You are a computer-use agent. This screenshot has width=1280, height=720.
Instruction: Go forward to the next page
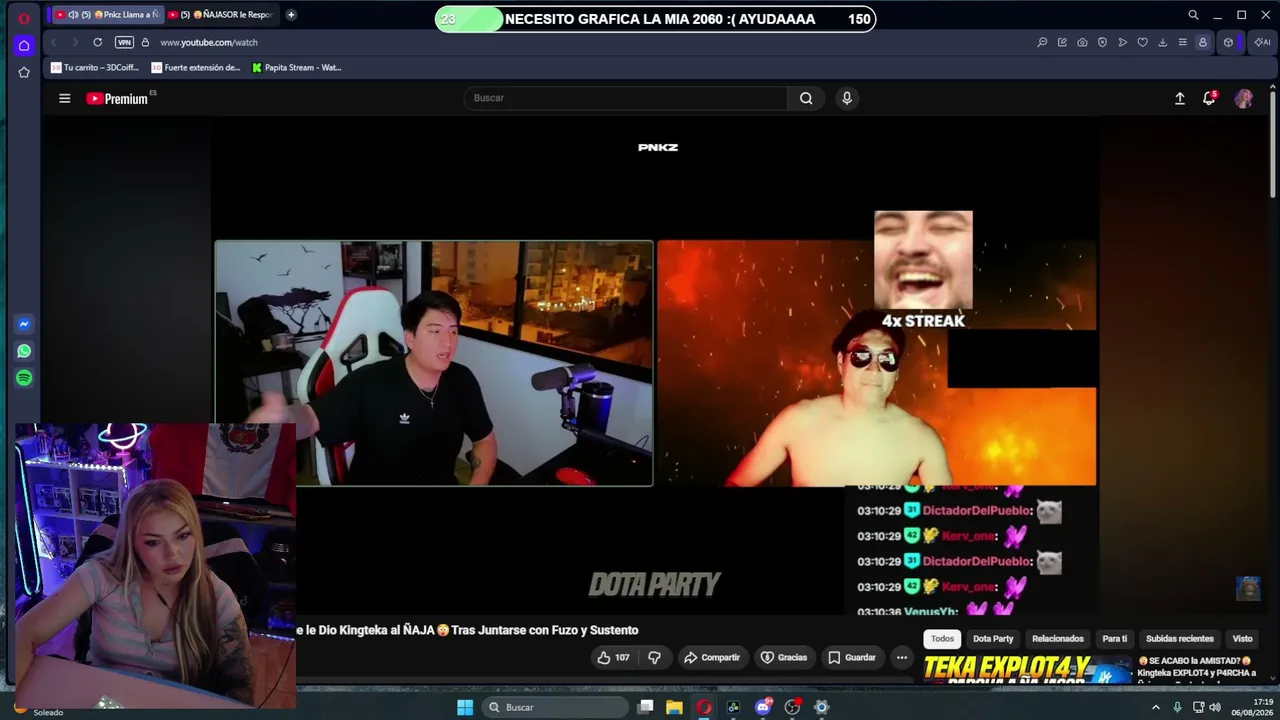point(74,42)
